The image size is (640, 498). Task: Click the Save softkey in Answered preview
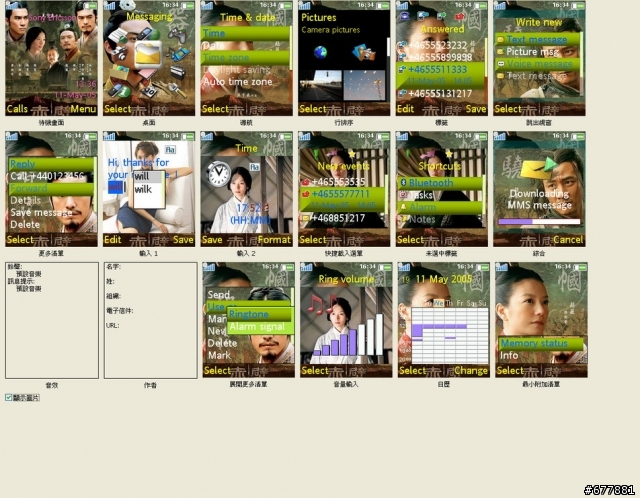click(x=476, y=109)
